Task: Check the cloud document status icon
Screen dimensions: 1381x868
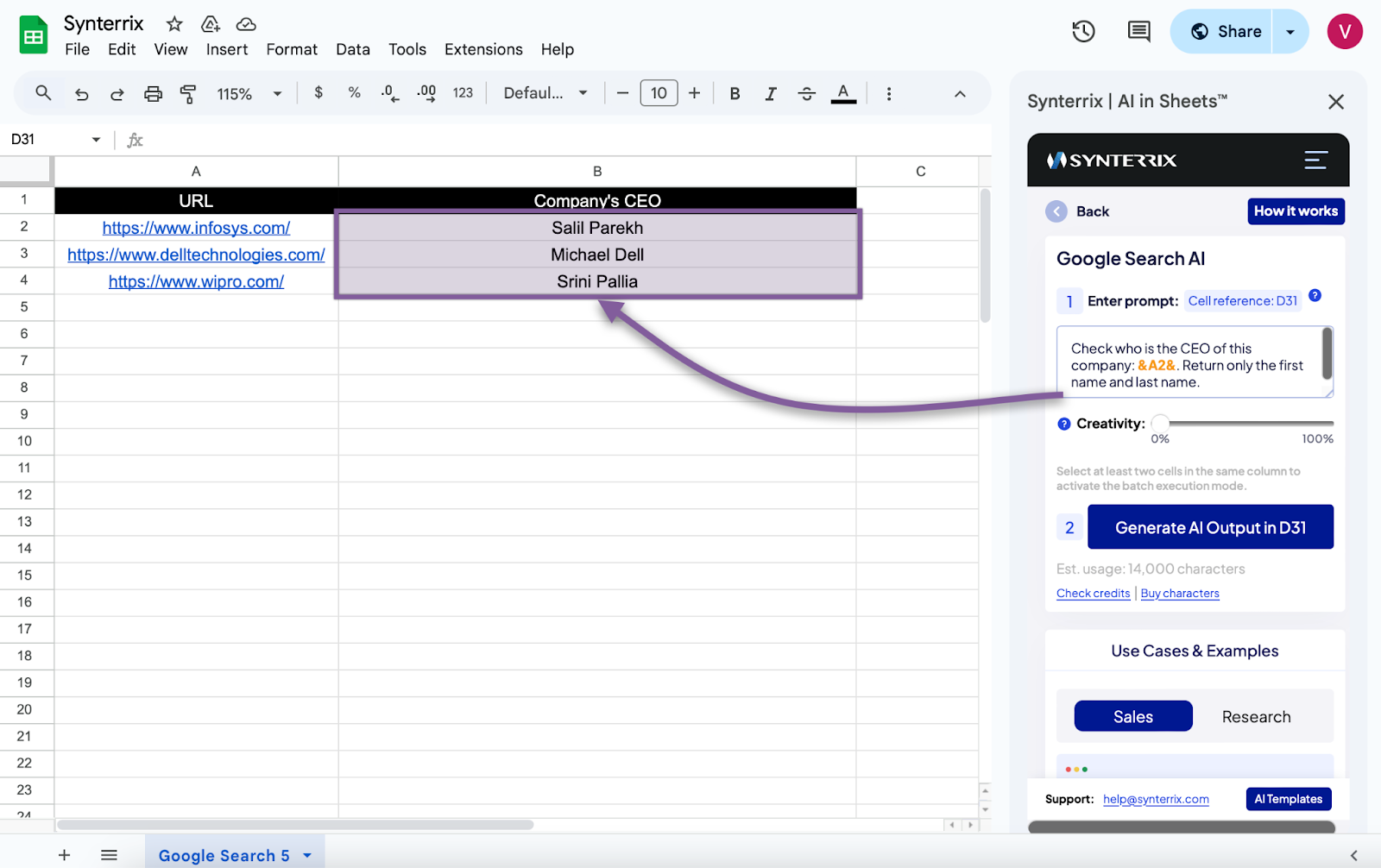Action: 246,24
